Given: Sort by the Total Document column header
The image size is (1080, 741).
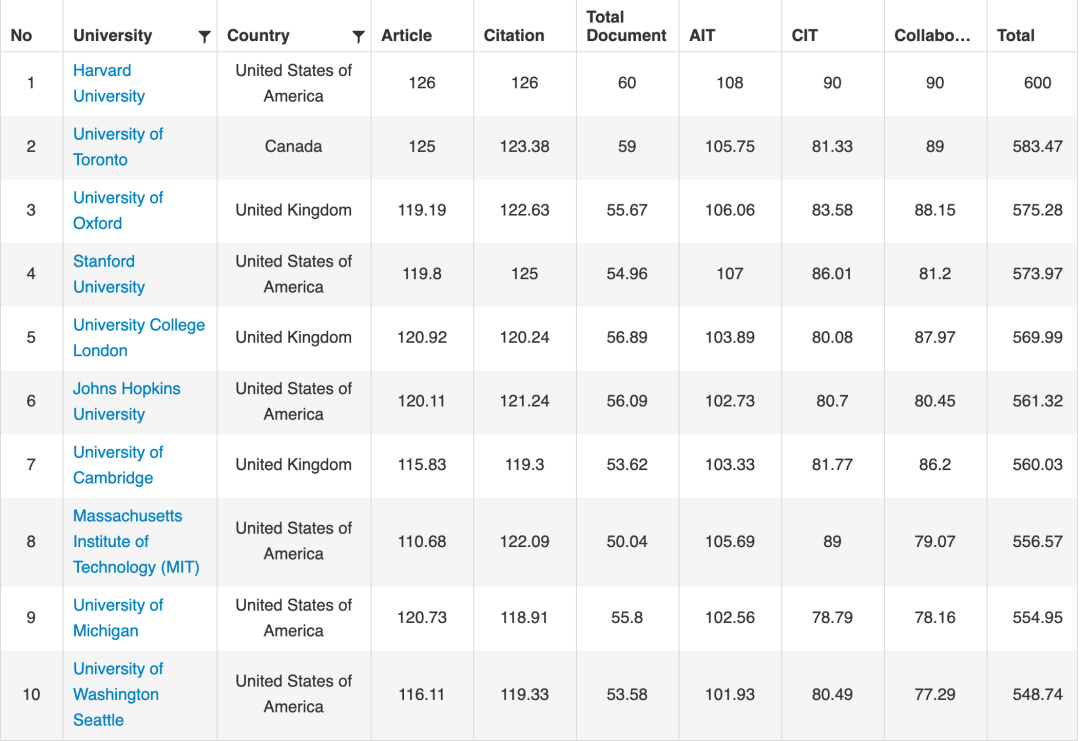Looking at the screenshot, I should tap(626, 26).
